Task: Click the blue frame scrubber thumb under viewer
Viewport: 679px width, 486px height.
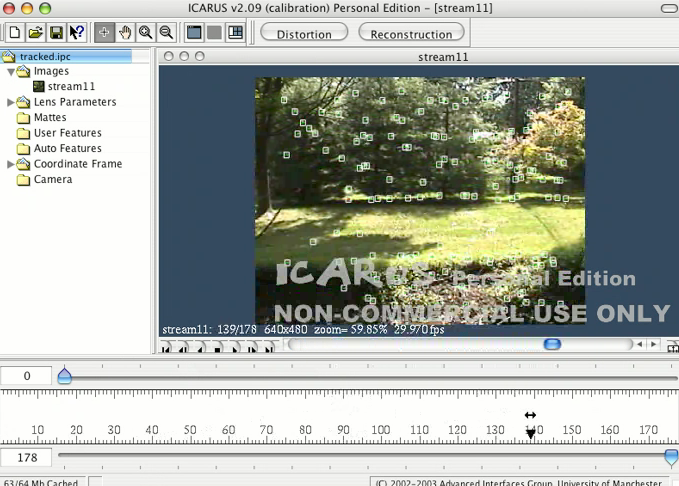Action: tap(552, 344)
